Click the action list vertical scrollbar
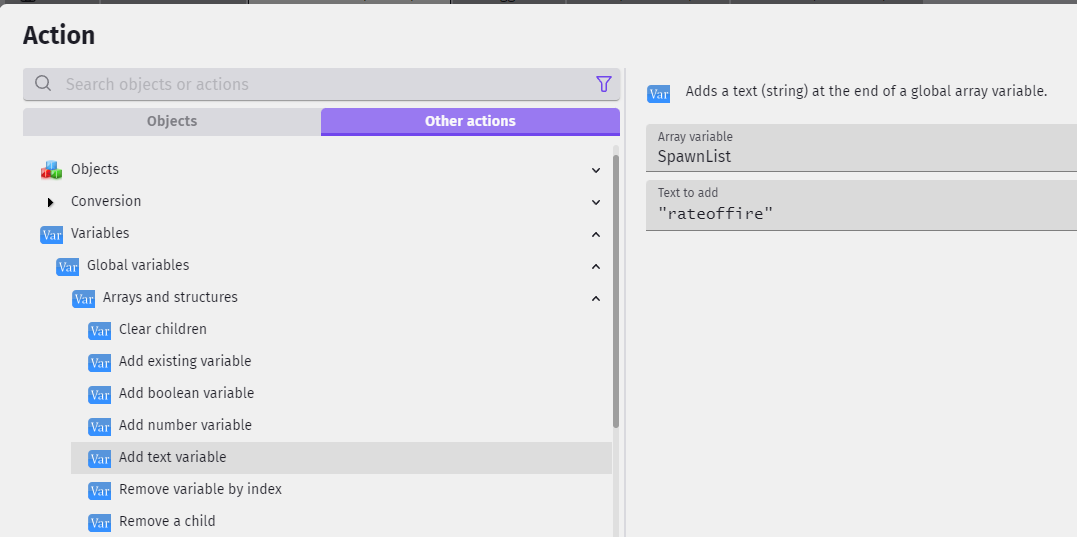The image size is (1077, 537). click(x=616, y=291)
